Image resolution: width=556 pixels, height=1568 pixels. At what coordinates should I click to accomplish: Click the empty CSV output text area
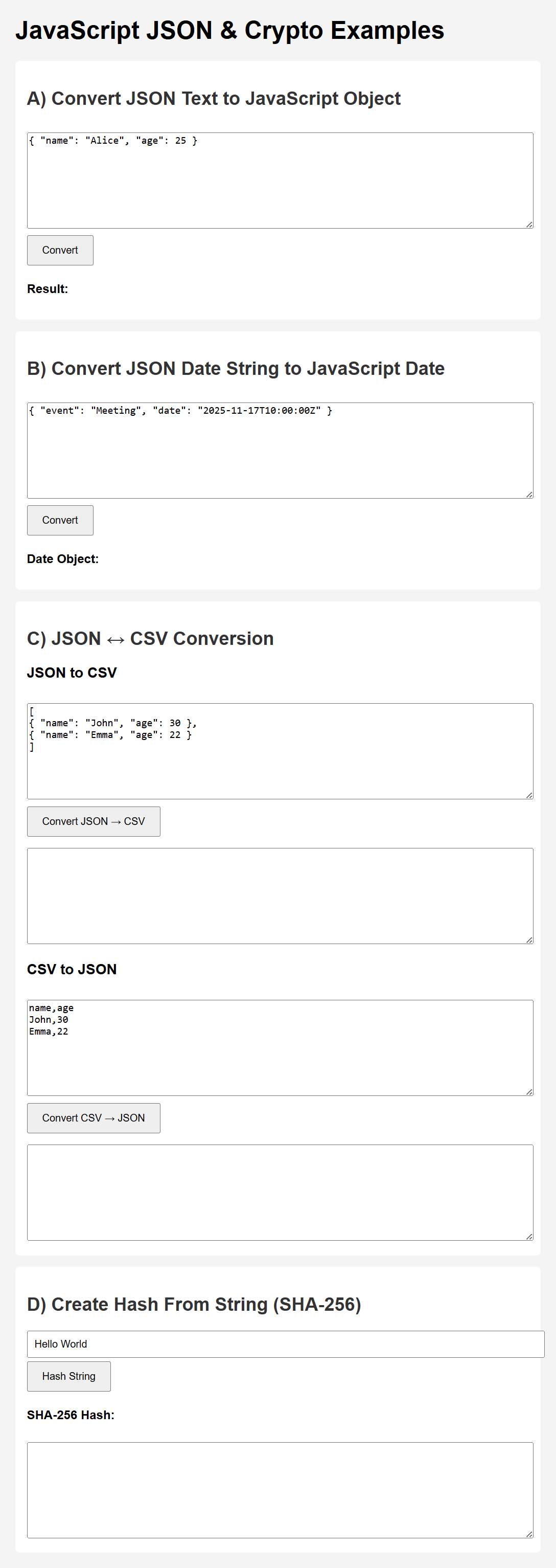[280, 896]
